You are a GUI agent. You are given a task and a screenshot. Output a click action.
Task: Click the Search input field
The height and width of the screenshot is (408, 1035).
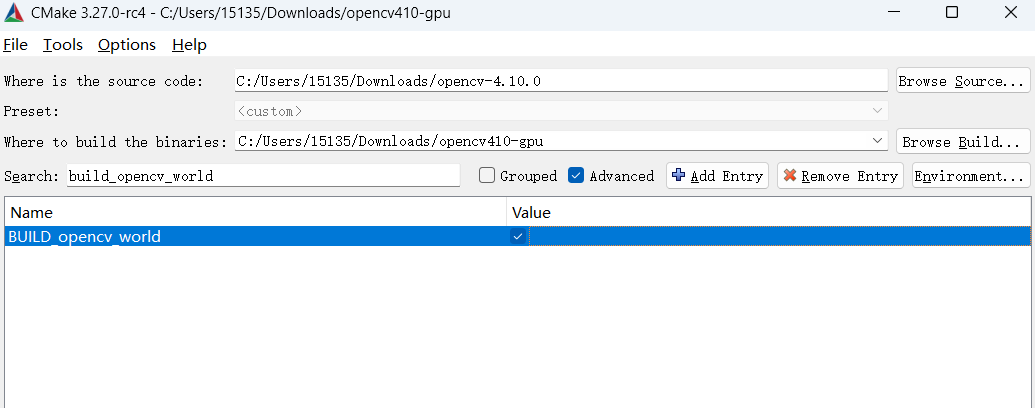(262, 176)
